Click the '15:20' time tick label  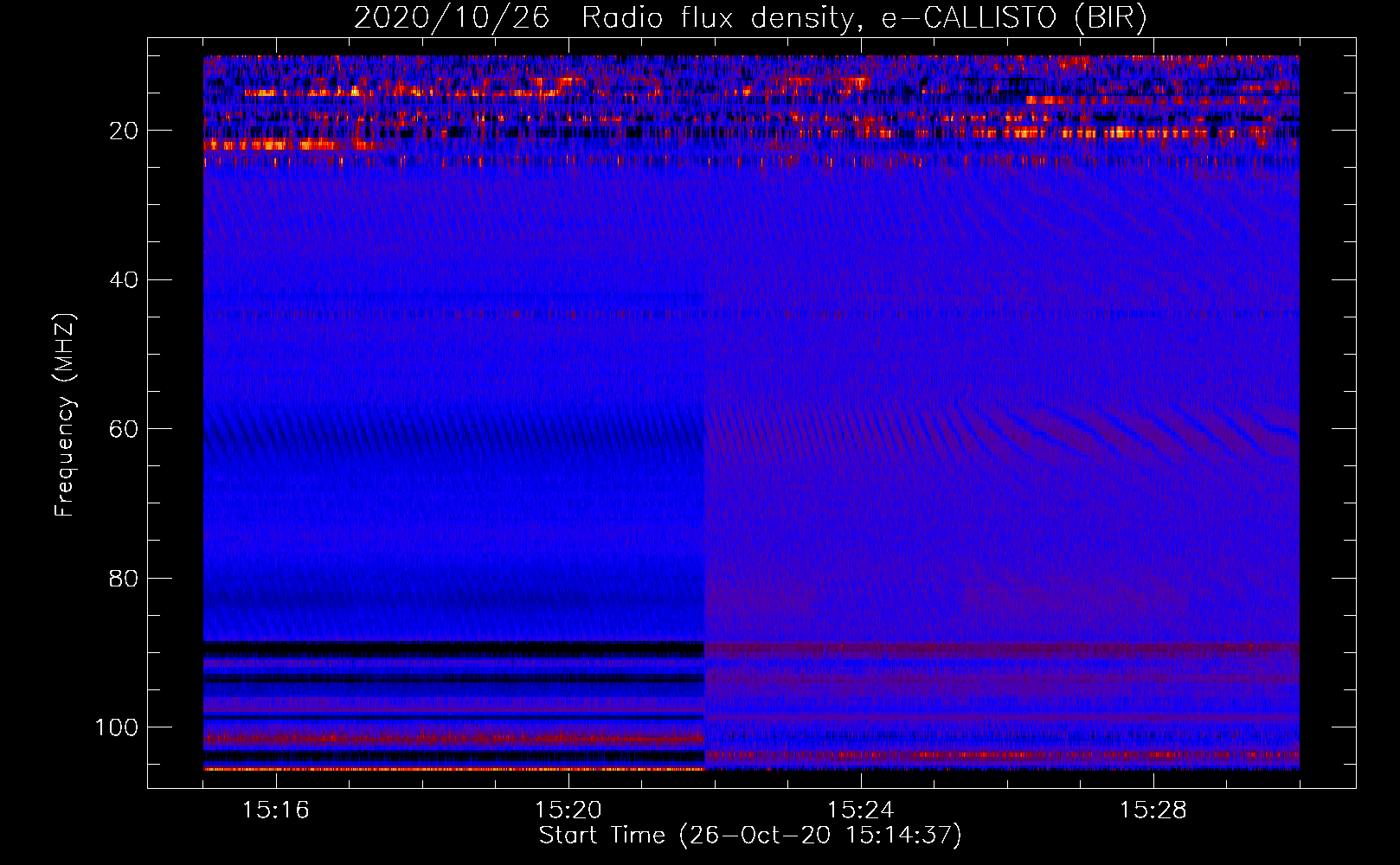point(568,810)
